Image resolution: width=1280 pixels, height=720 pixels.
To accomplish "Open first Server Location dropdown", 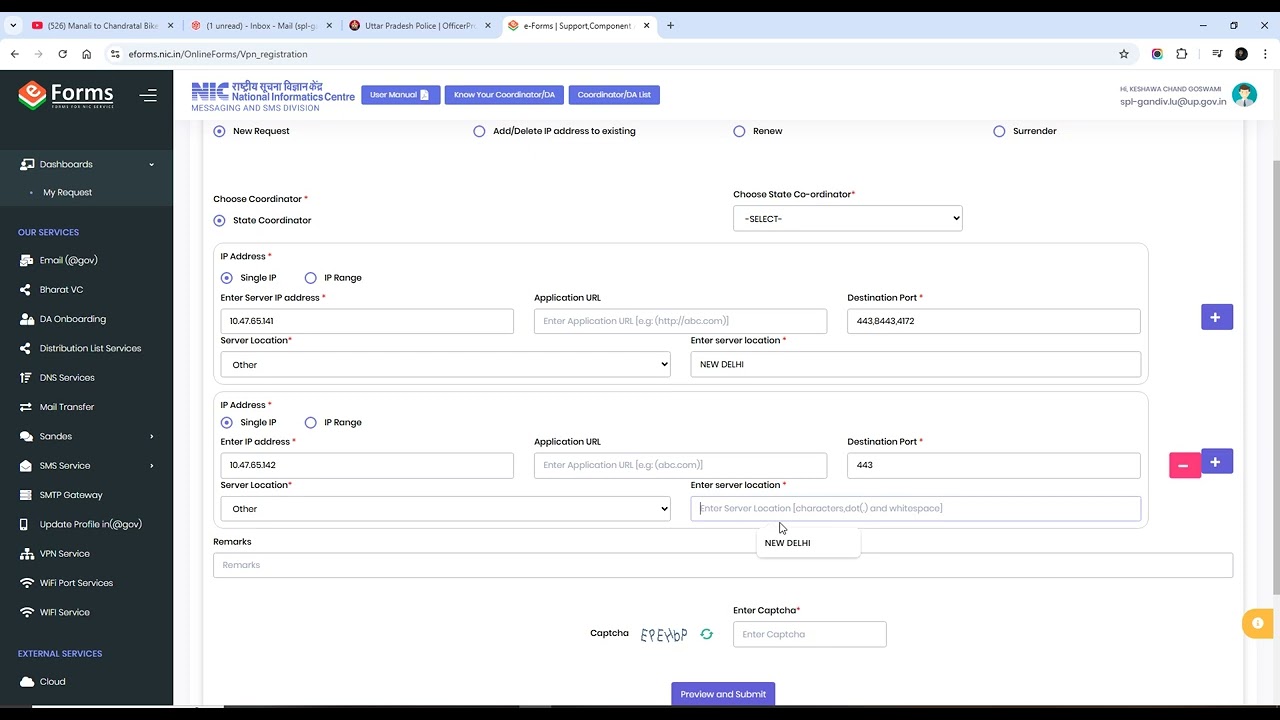I will point(445,365).
